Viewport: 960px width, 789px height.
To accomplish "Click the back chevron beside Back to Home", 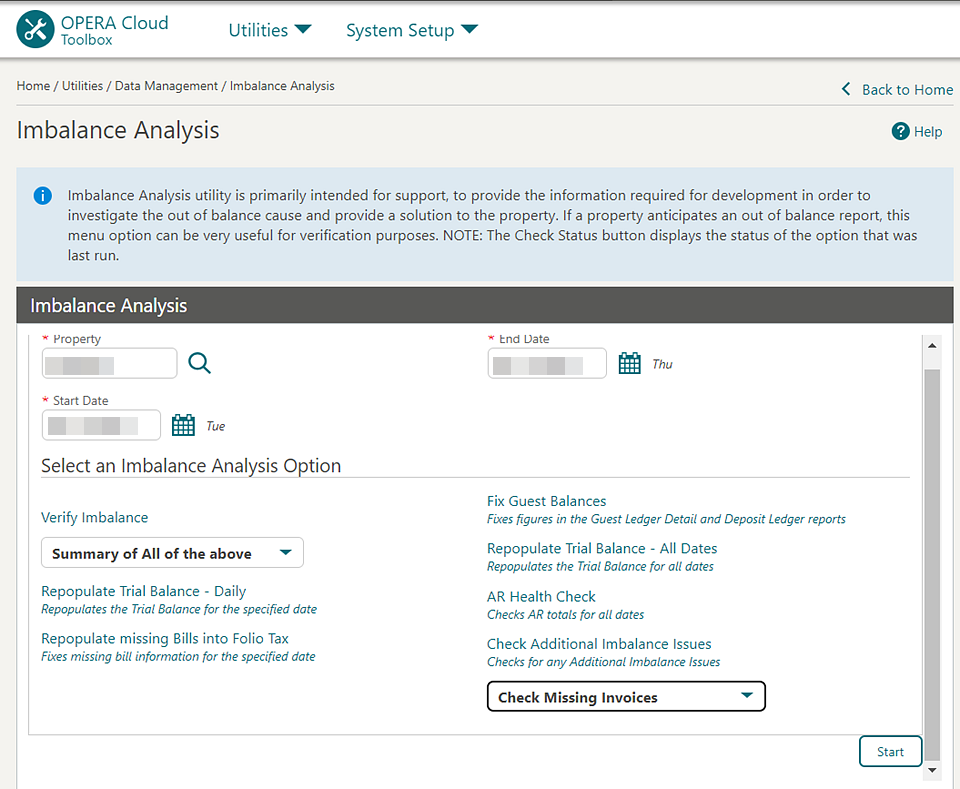I will click(x=845, y=89).
